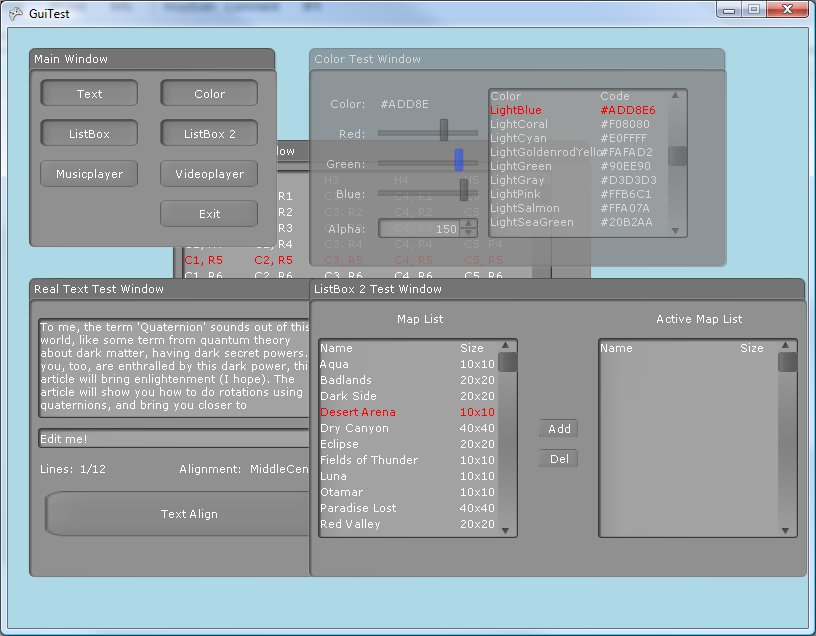Click the down arrow of Active Map List scrollbar
This screenshot has width=816, height=636.
787,530
